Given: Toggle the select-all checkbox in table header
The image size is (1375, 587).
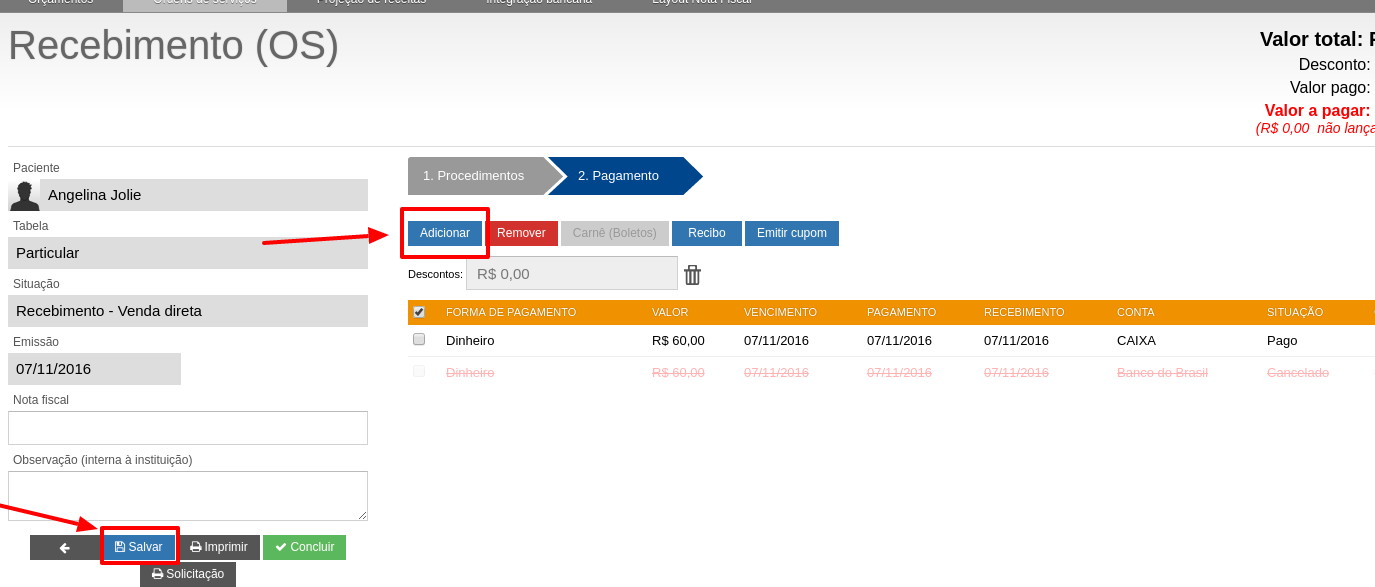Looking at the screenshot, I should [419, 312].
